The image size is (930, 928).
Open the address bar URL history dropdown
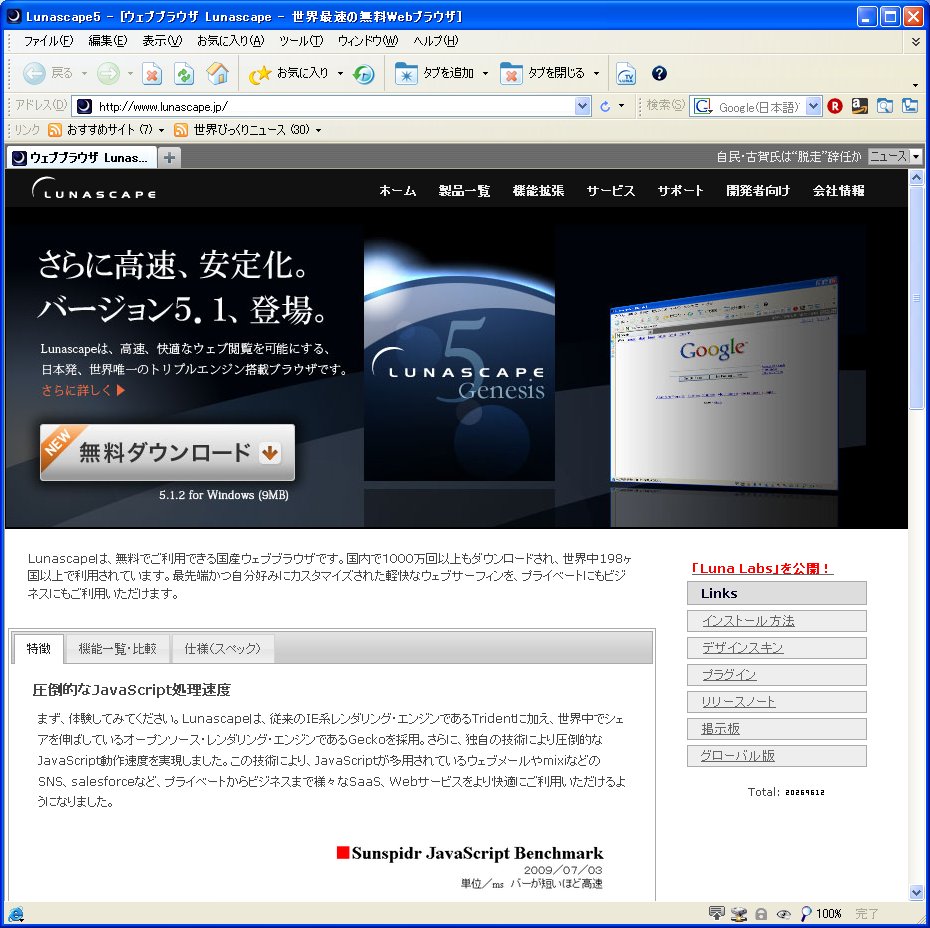click(x=582, y=107)
